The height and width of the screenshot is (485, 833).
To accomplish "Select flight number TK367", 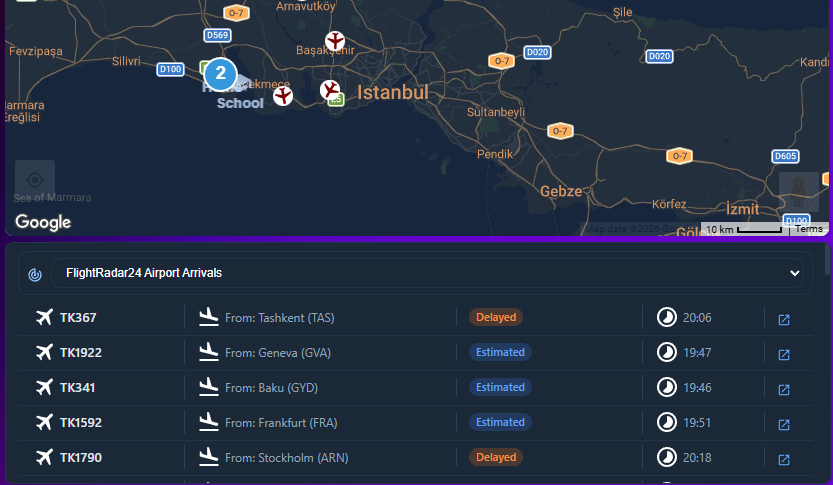I will pos(78,318).
